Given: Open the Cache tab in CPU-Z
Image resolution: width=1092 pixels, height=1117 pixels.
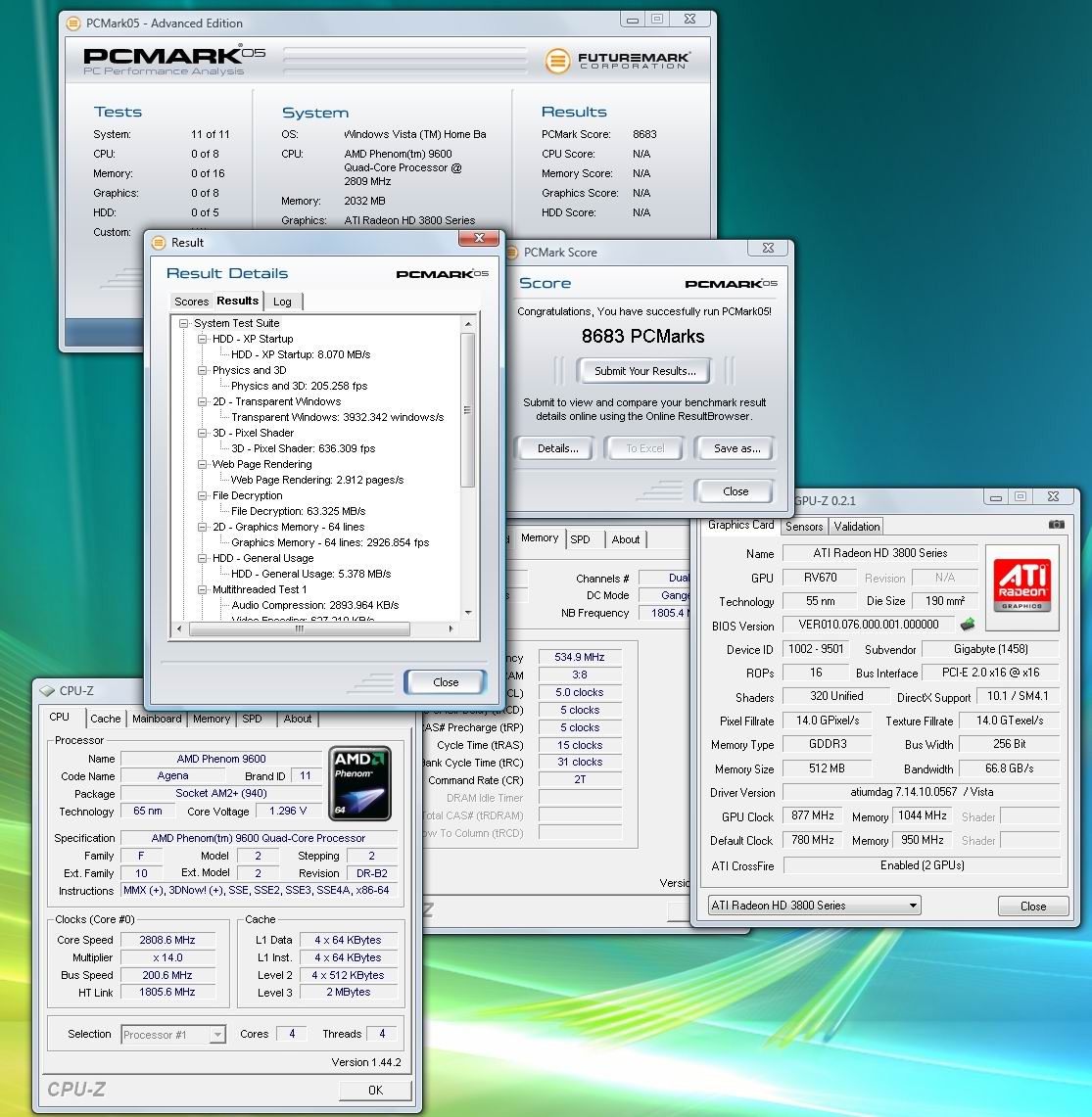Looking at the screenshot, I should (106, 719).
